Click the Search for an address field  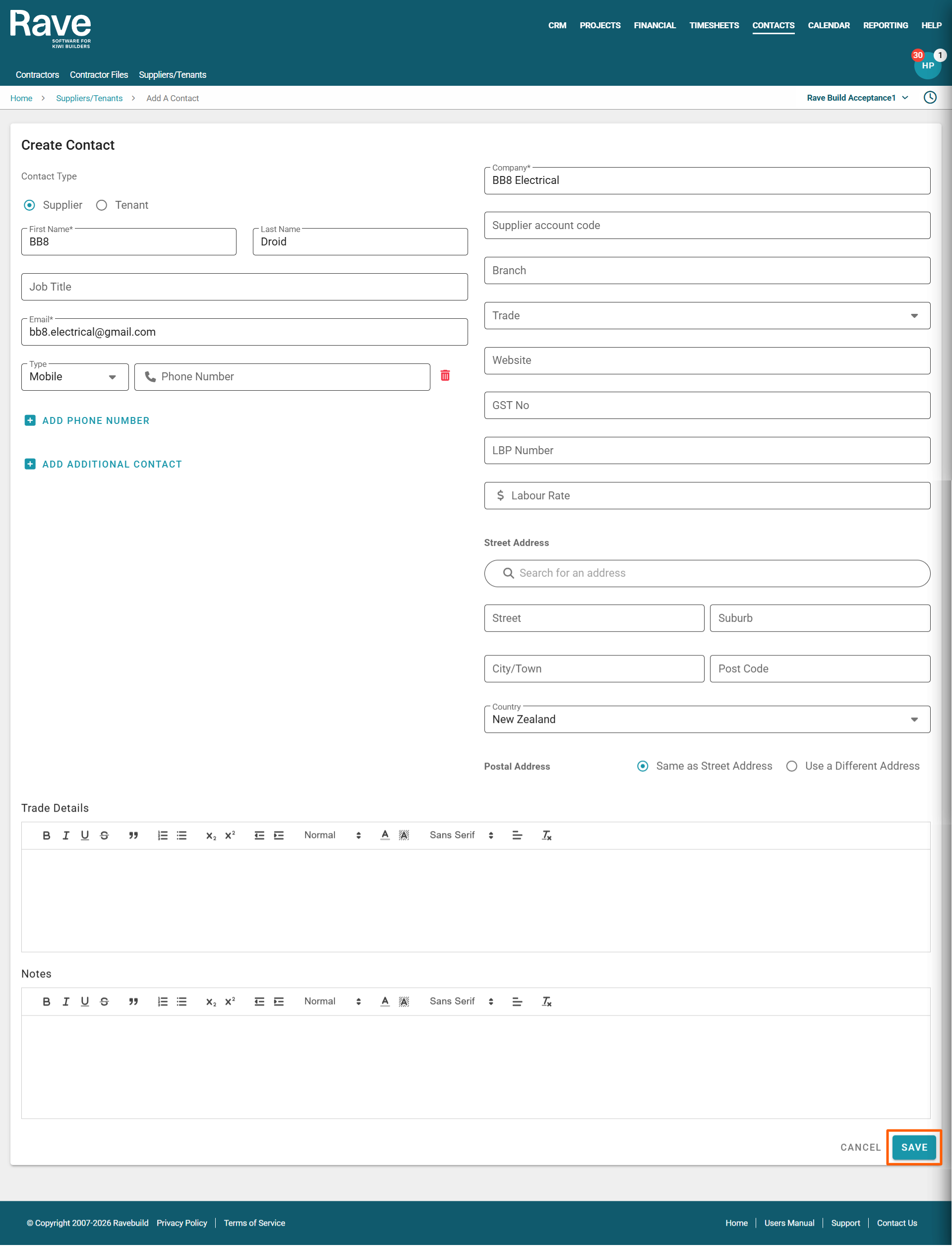[707, 573]
